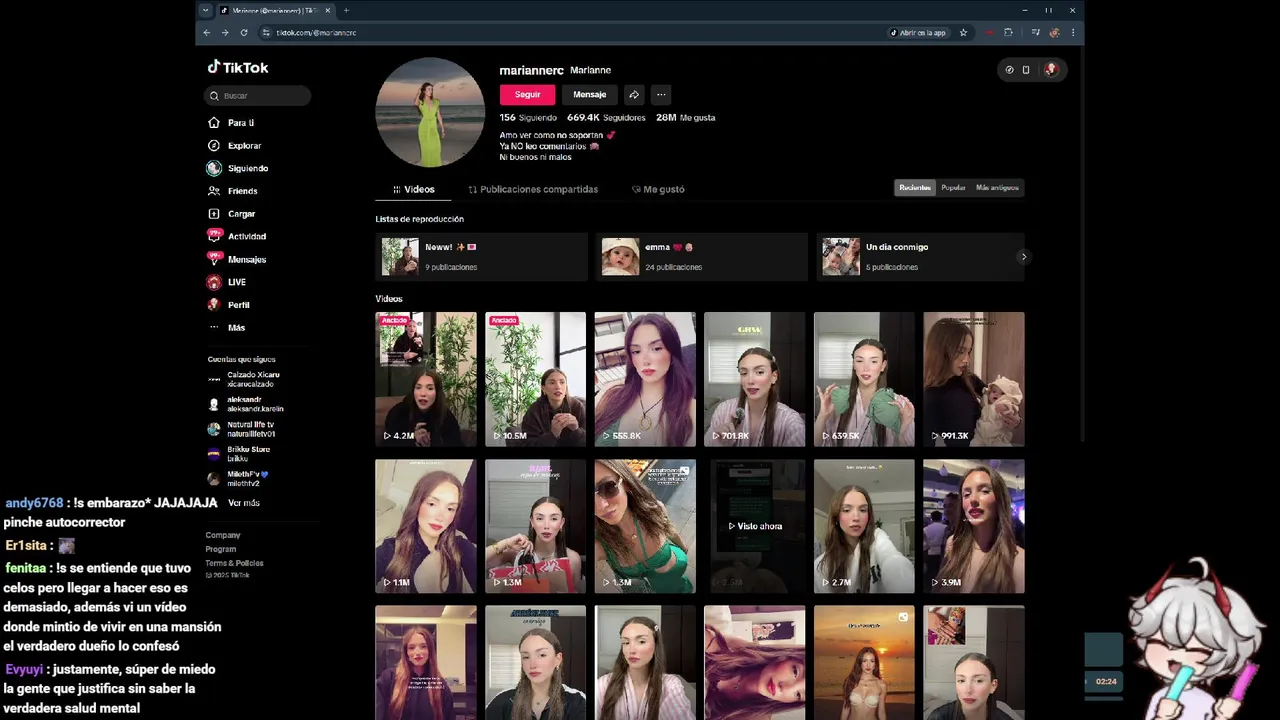This screenshot has width=1280, height=720.
Task: Open tab search dropdown arrow
Action: (205, 10)
